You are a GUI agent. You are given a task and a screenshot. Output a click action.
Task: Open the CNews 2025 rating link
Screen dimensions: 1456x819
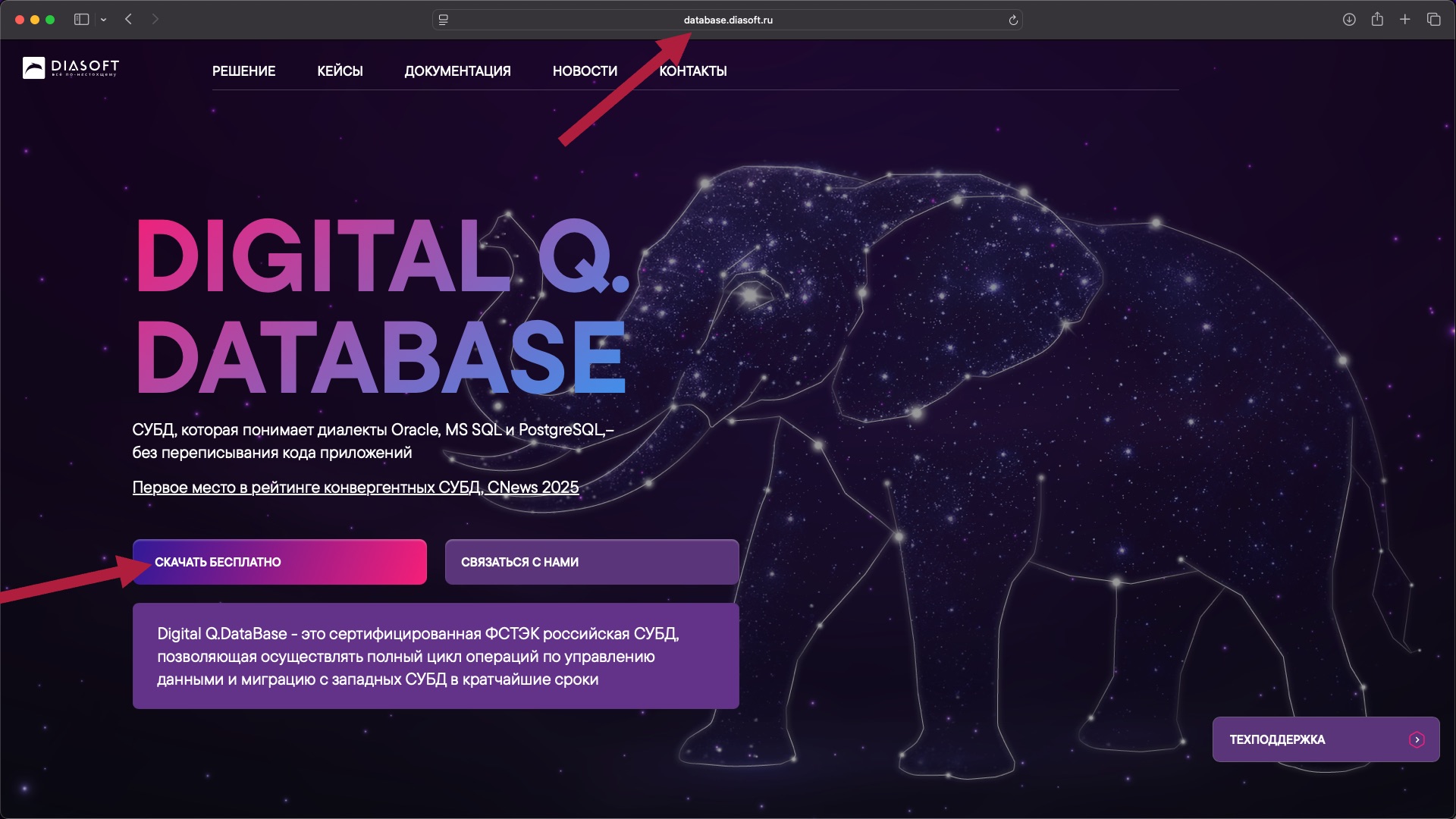coord(356,488)
